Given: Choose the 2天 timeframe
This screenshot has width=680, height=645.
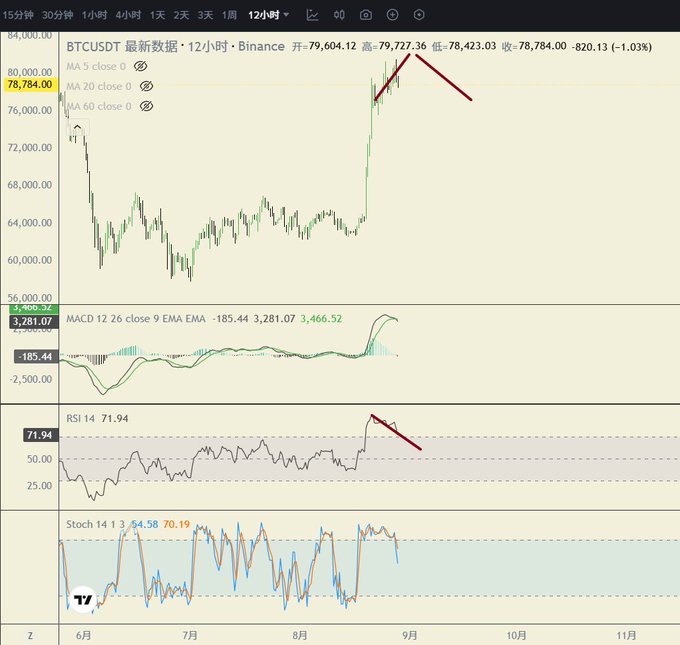Looking at the screenshot, I should (x=181, y=15).
